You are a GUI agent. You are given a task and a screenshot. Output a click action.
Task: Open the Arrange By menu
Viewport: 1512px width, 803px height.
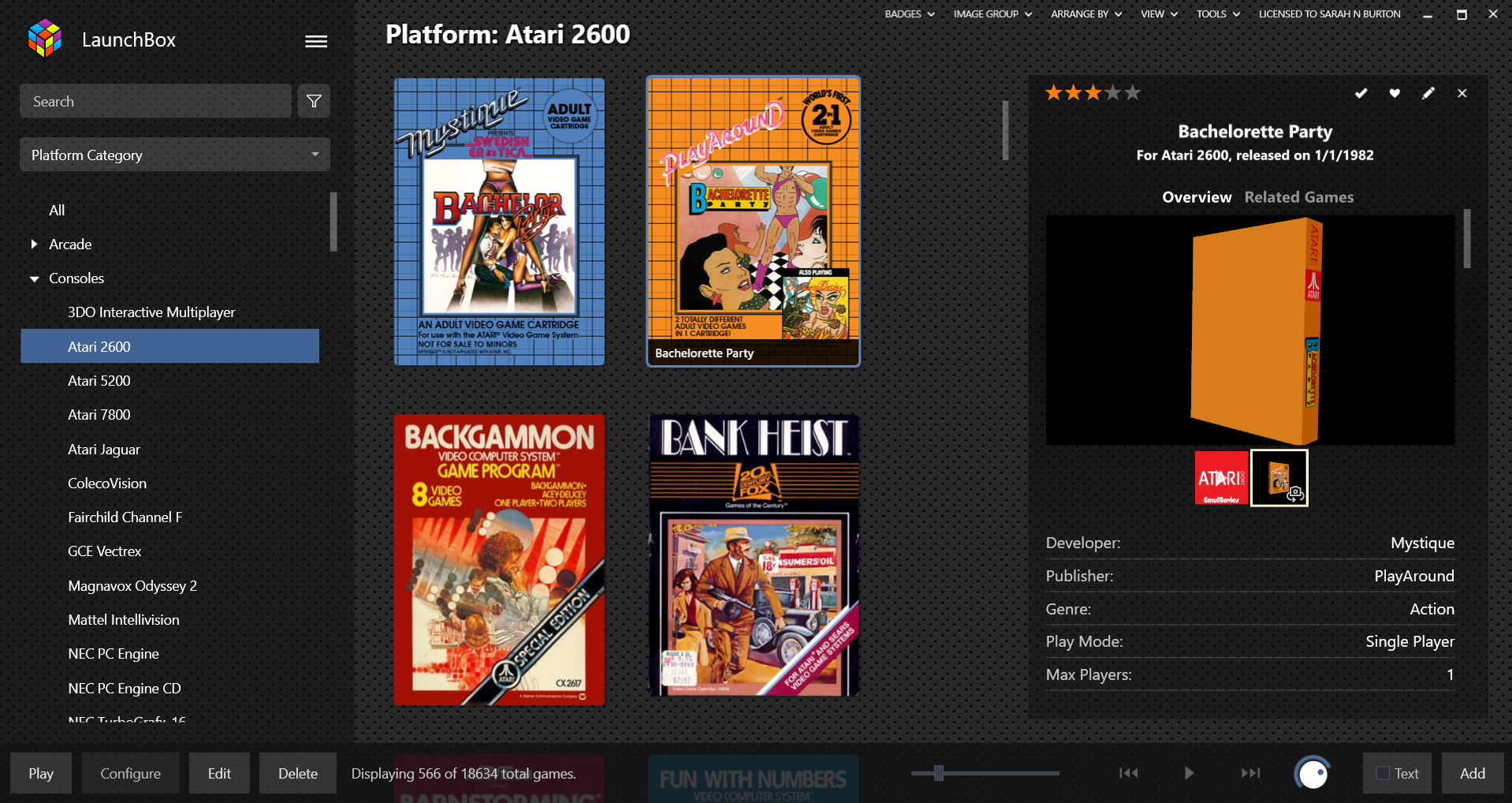(1086, 14)
